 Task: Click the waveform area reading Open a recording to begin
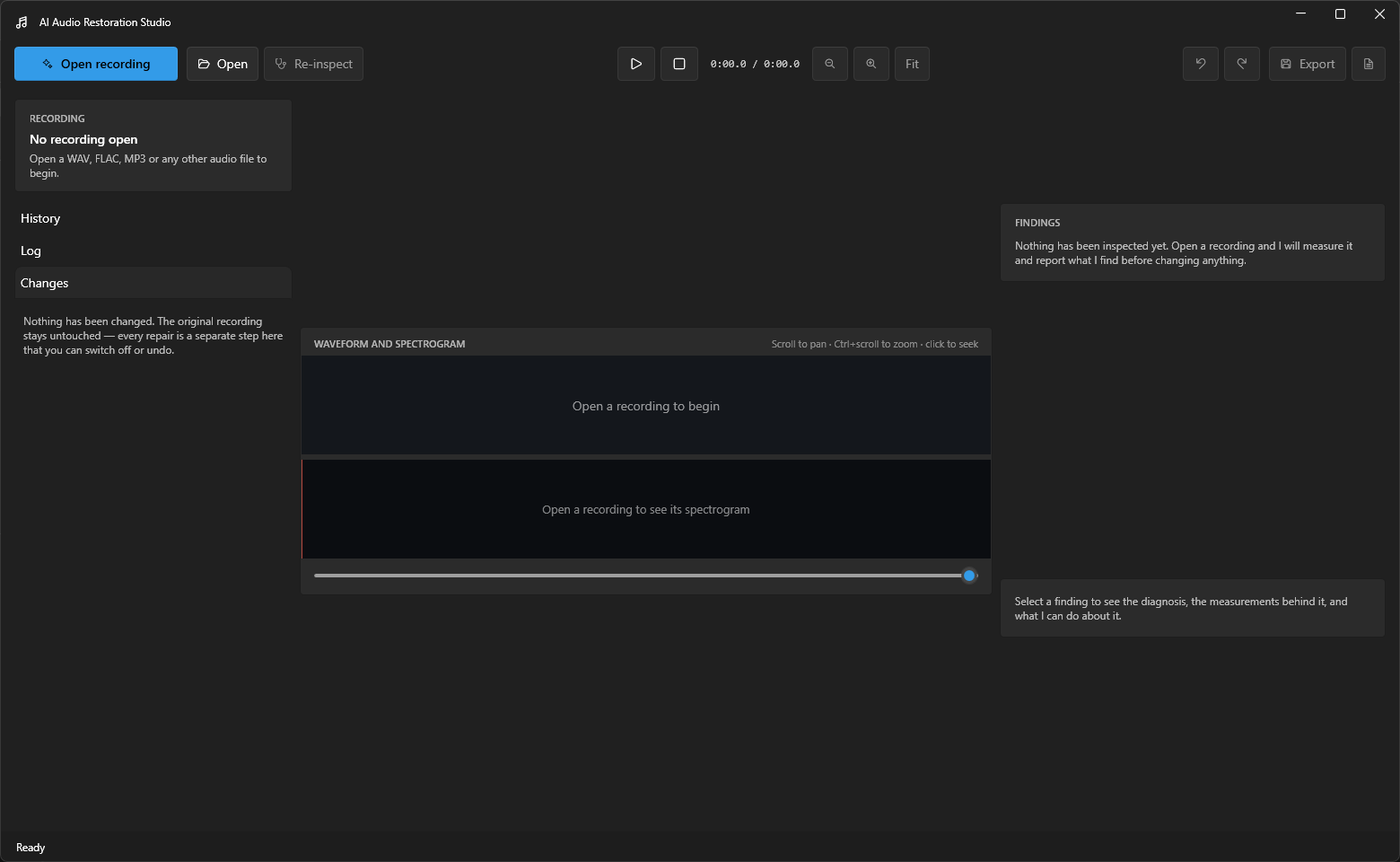[x=646, y=406]
